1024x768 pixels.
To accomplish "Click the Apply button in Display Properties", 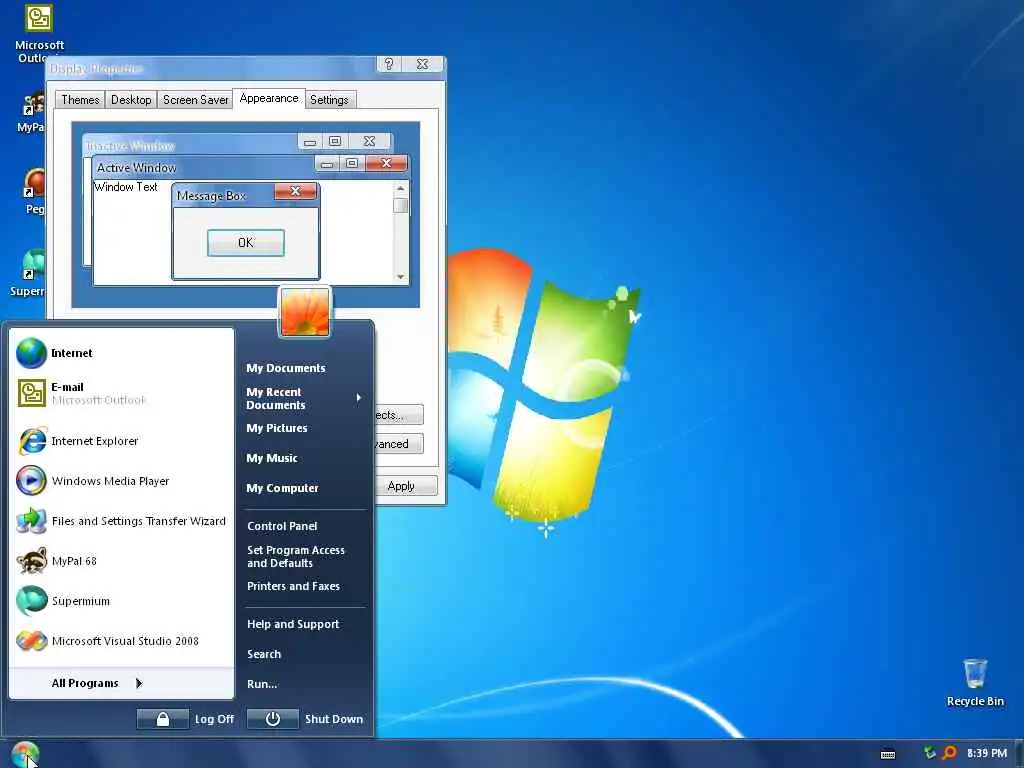I will coord(406,486).
